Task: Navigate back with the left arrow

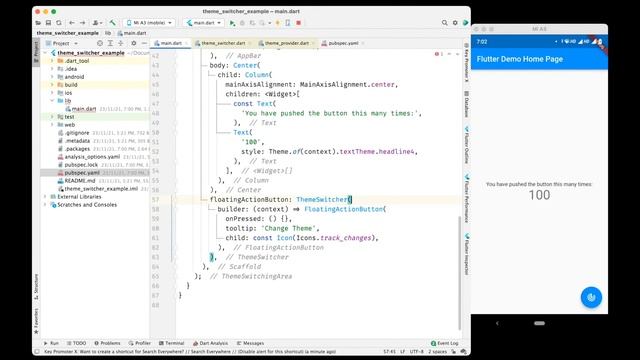Action: coord(72,23)
